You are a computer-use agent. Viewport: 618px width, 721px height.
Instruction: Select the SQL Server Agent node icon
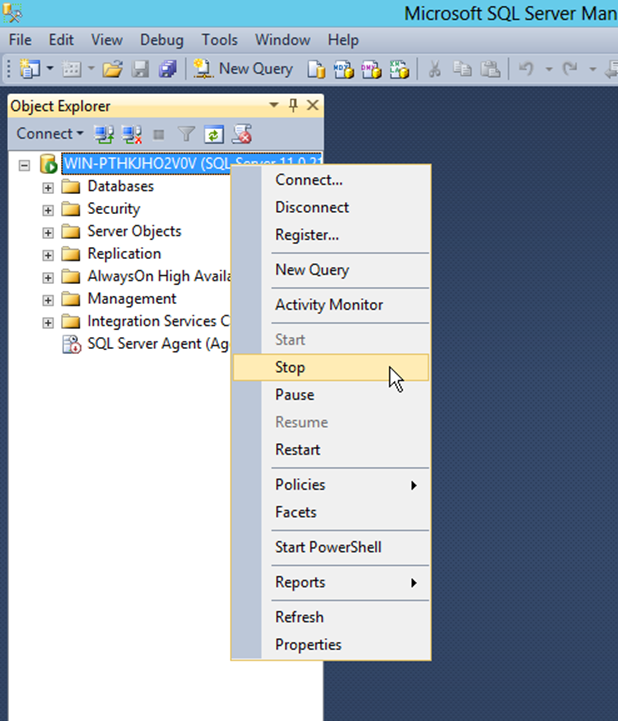point(71,344)
